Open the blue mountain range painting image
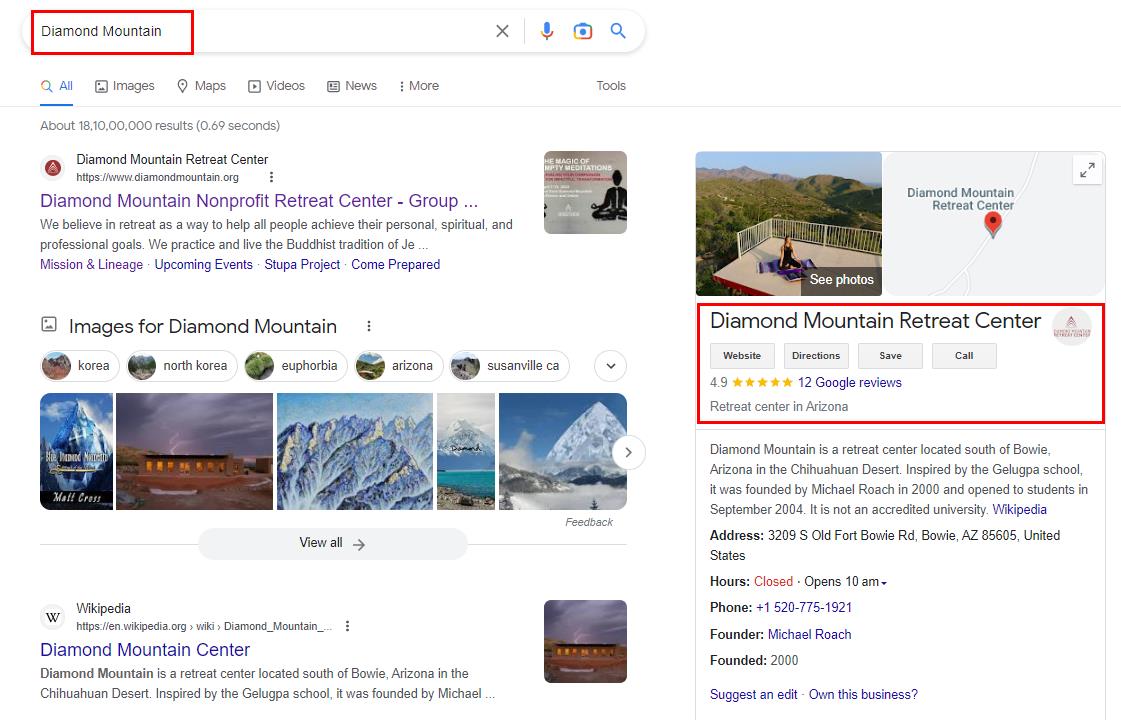This screenshot has height=720, width=1121. (x=355, y=451)
